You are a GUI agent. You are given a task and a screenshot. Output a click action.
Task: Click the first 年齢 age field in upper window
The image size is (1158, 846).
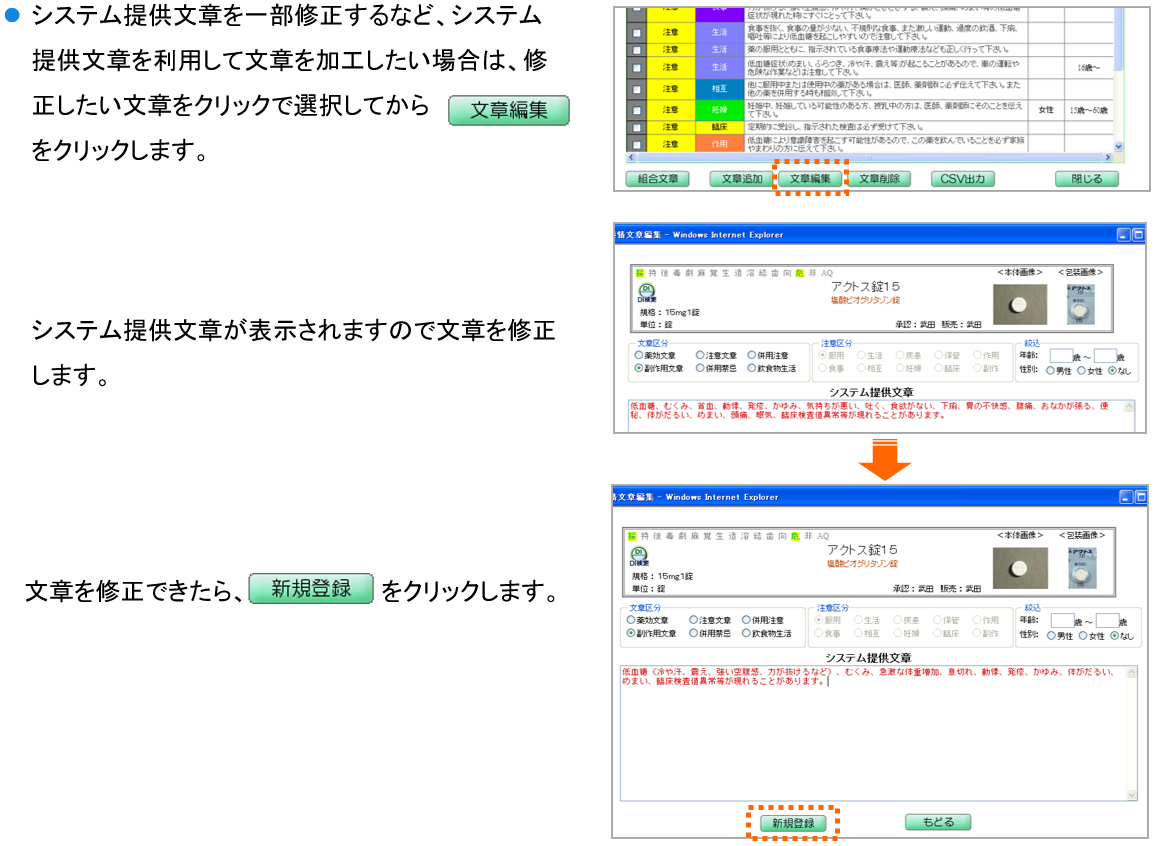[x=1061, y=355]
